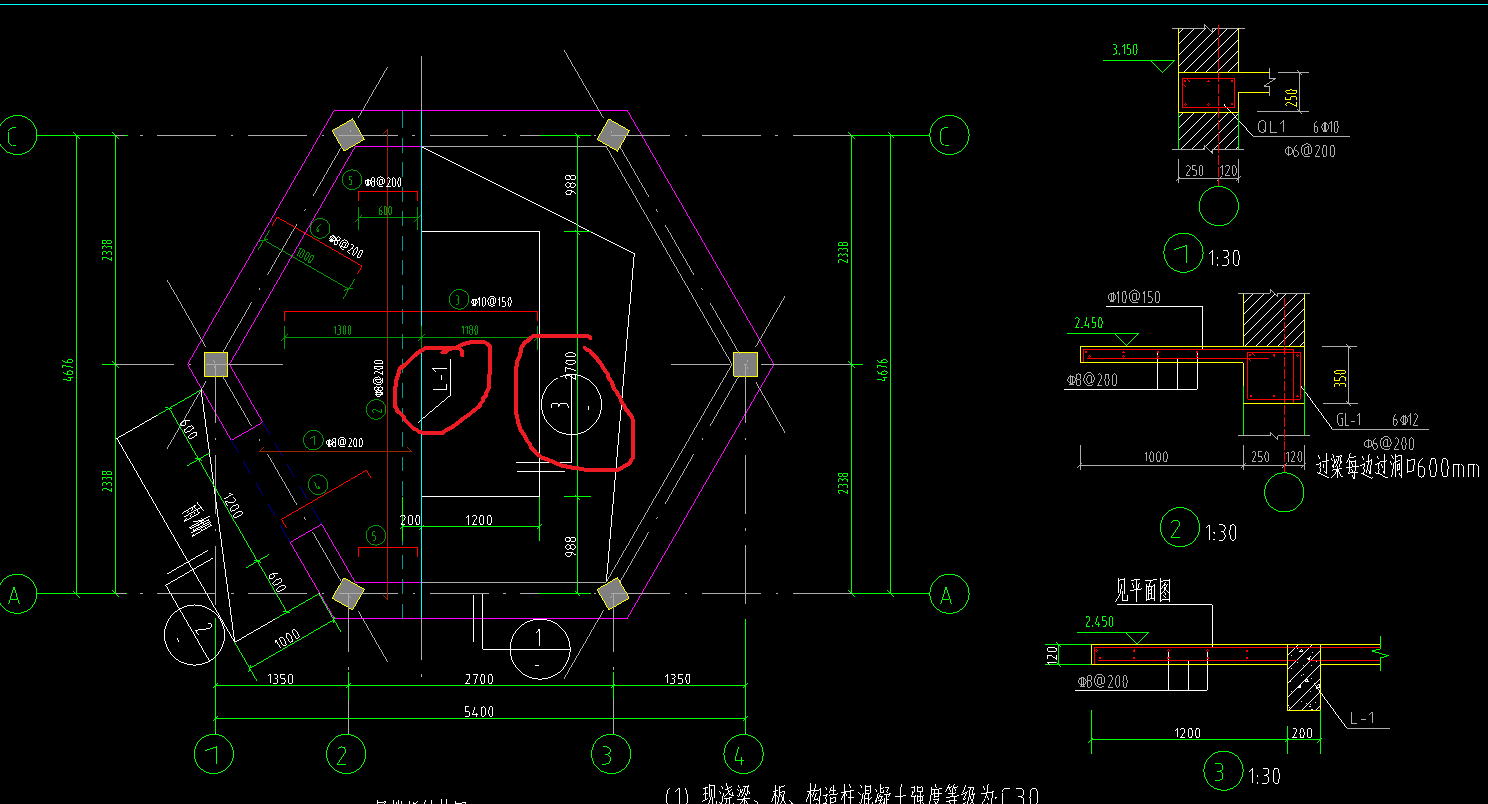
Task: Select the Φ10@150 label in detail 2
Action: click(x=1134, y=298)
